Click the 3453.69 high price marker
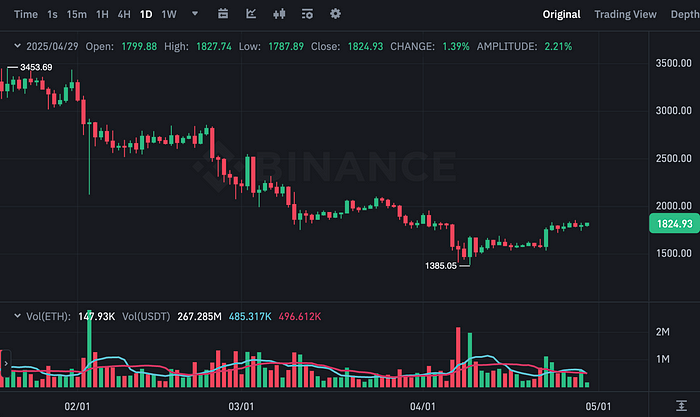This screenshot has width=700, height=417. click(36, 67)
